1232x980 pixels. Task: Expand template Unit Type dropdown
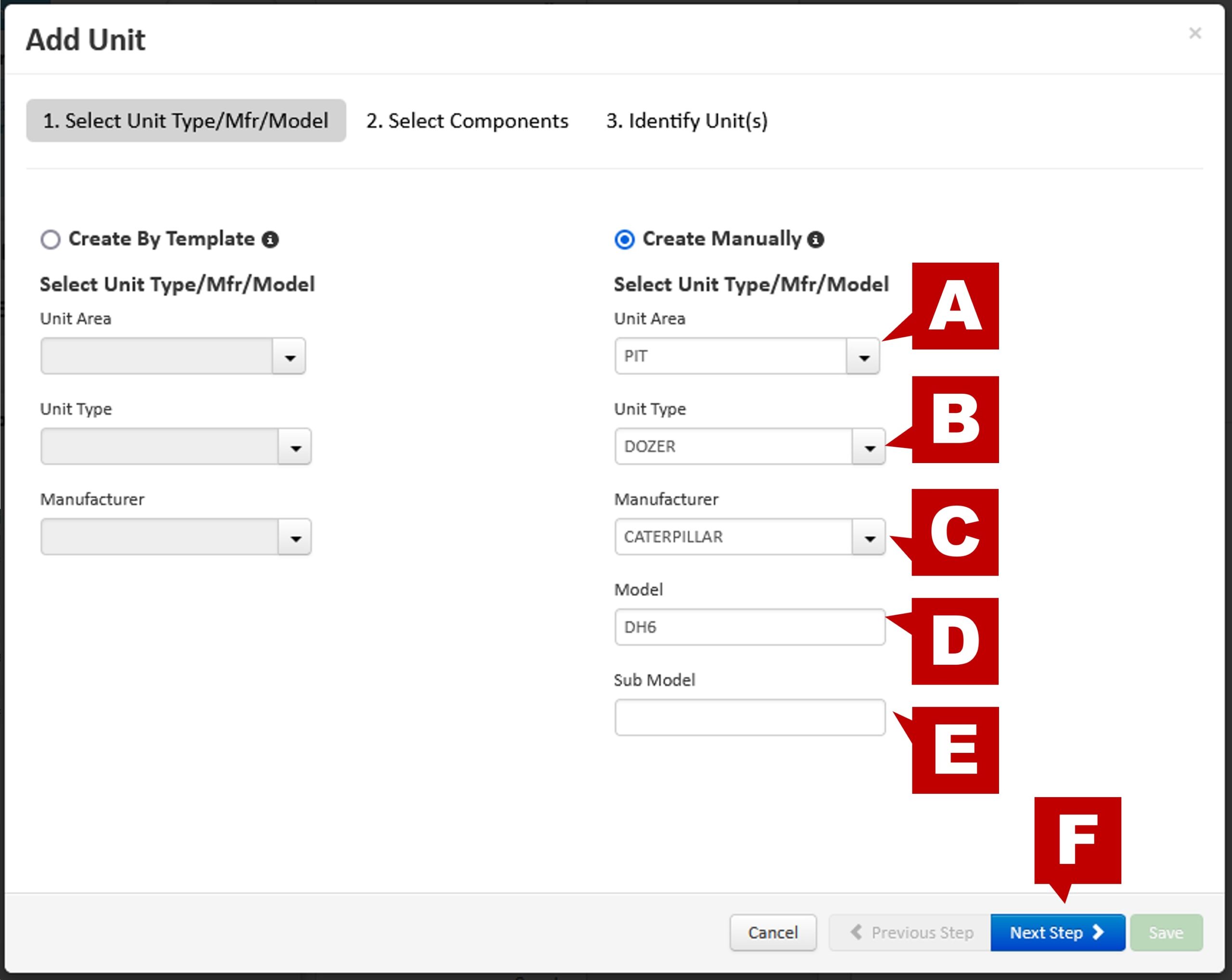pos(295,447)
